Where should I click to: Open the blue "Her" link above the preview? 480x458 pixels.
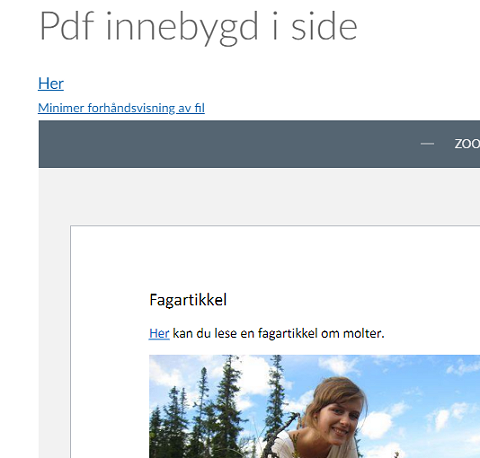pyautogui.click(x=51, y=83)
